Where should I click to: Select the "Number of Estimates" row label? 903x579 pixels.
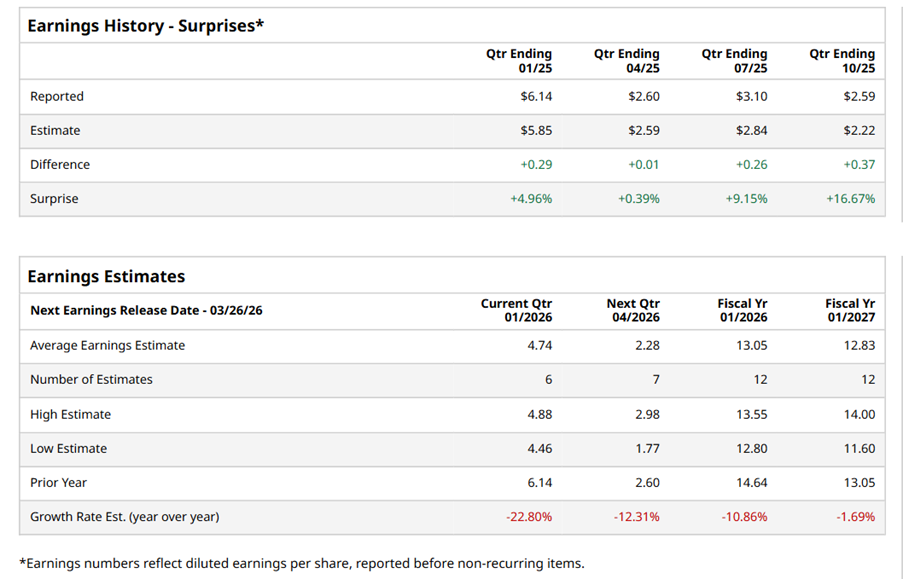[x=91, y=380]
